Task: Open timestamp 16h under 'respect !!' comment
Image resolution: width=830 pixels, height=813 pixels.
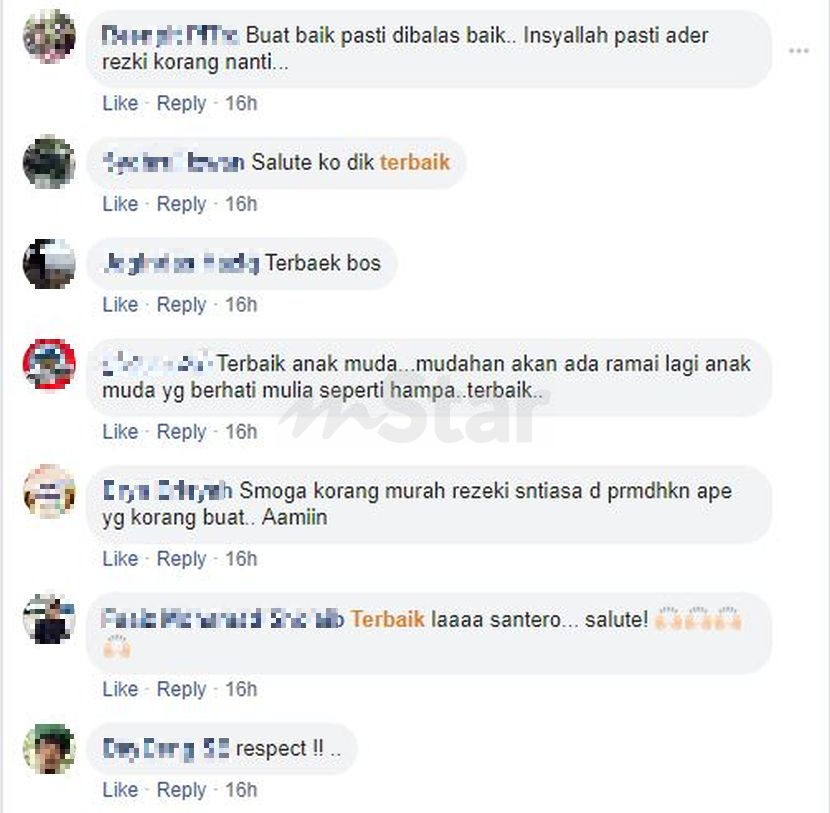Action: 241,790
